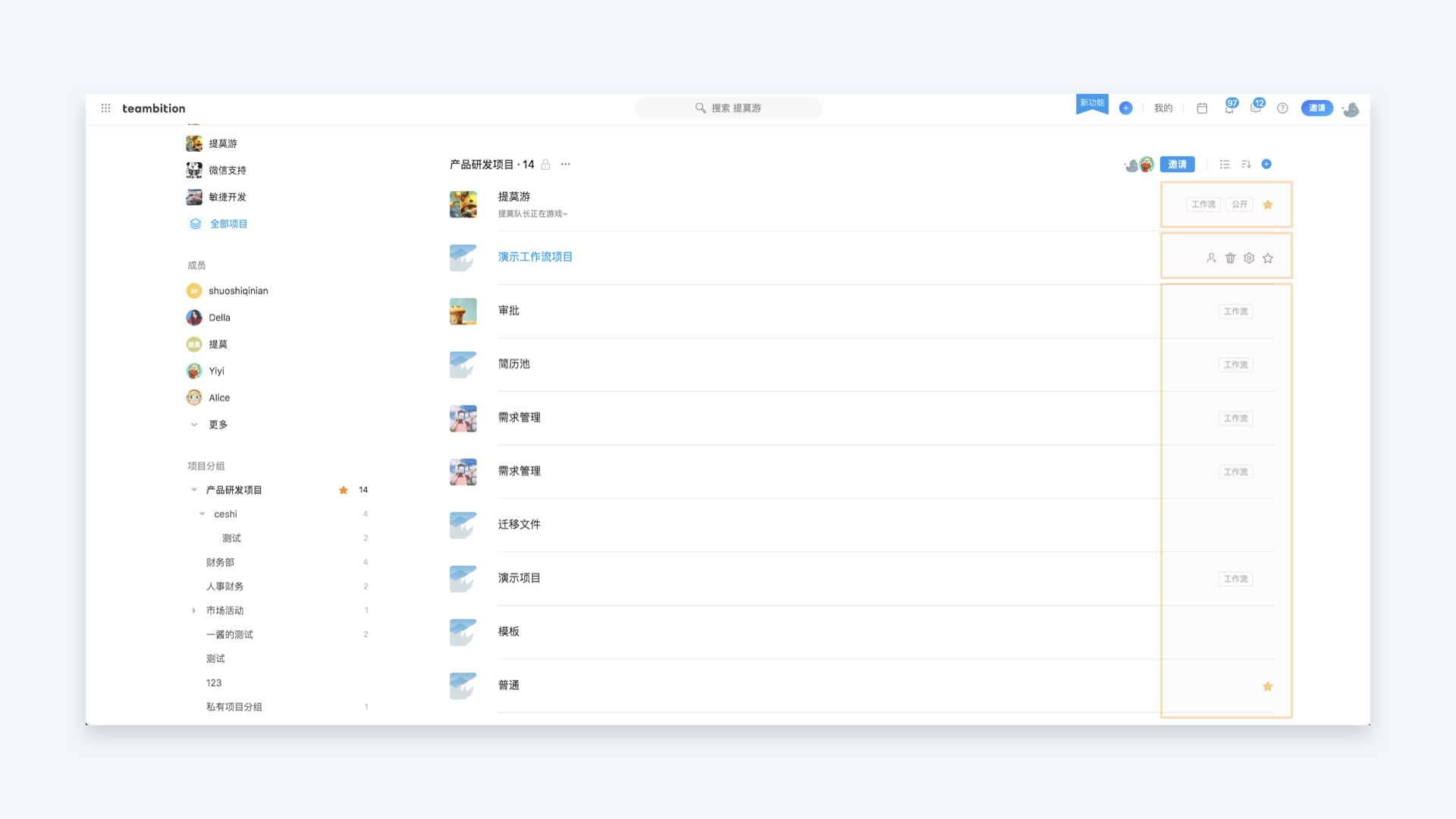Select 全部项目 in sidebar
This screenshot has height=819, width=1456.
tap(229, 224)
